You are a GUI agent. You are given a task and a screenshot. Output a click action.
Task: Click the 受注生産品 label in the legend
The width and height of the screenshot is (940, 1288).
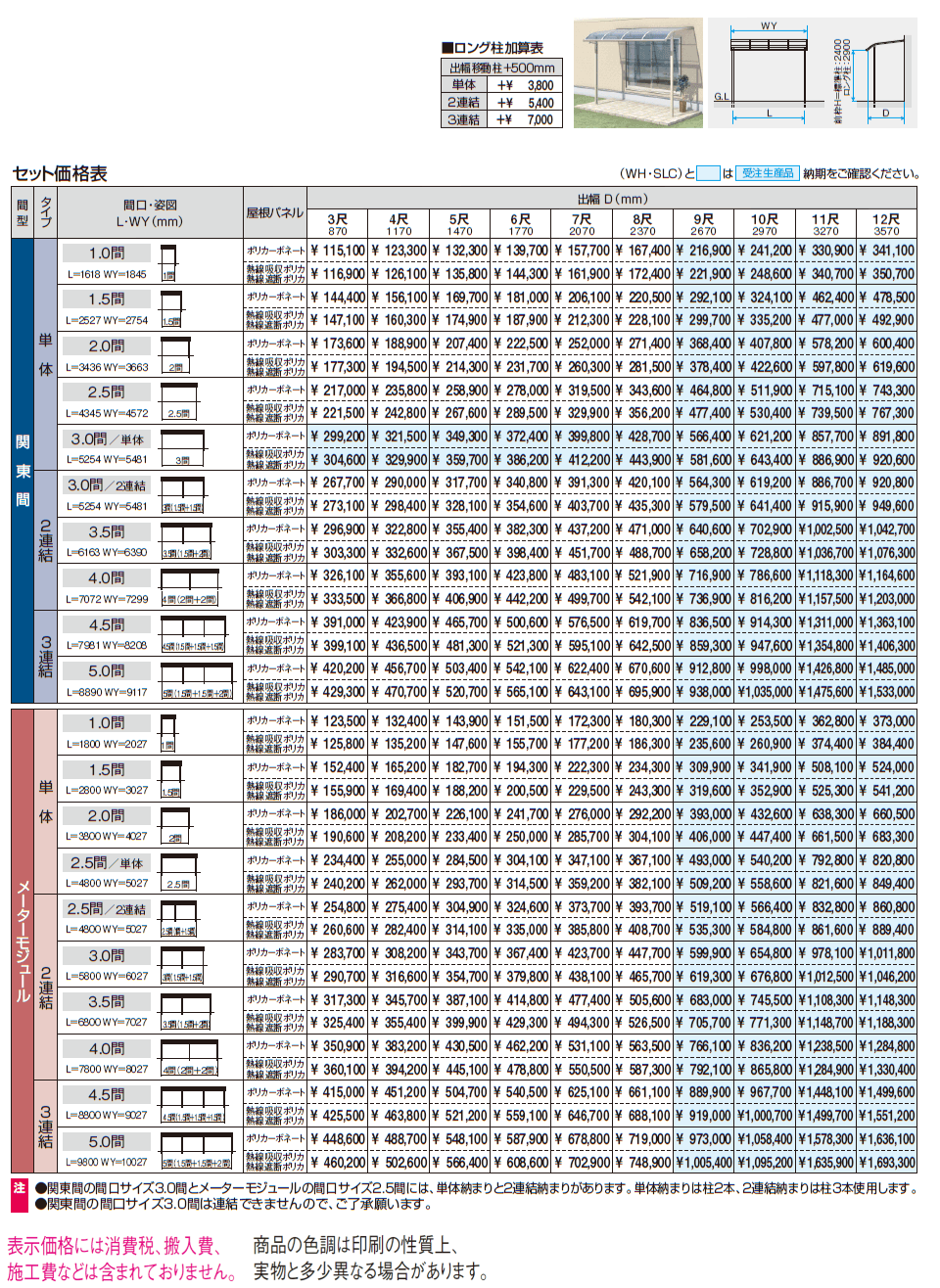pyautogui.click(x=767, y=173)
